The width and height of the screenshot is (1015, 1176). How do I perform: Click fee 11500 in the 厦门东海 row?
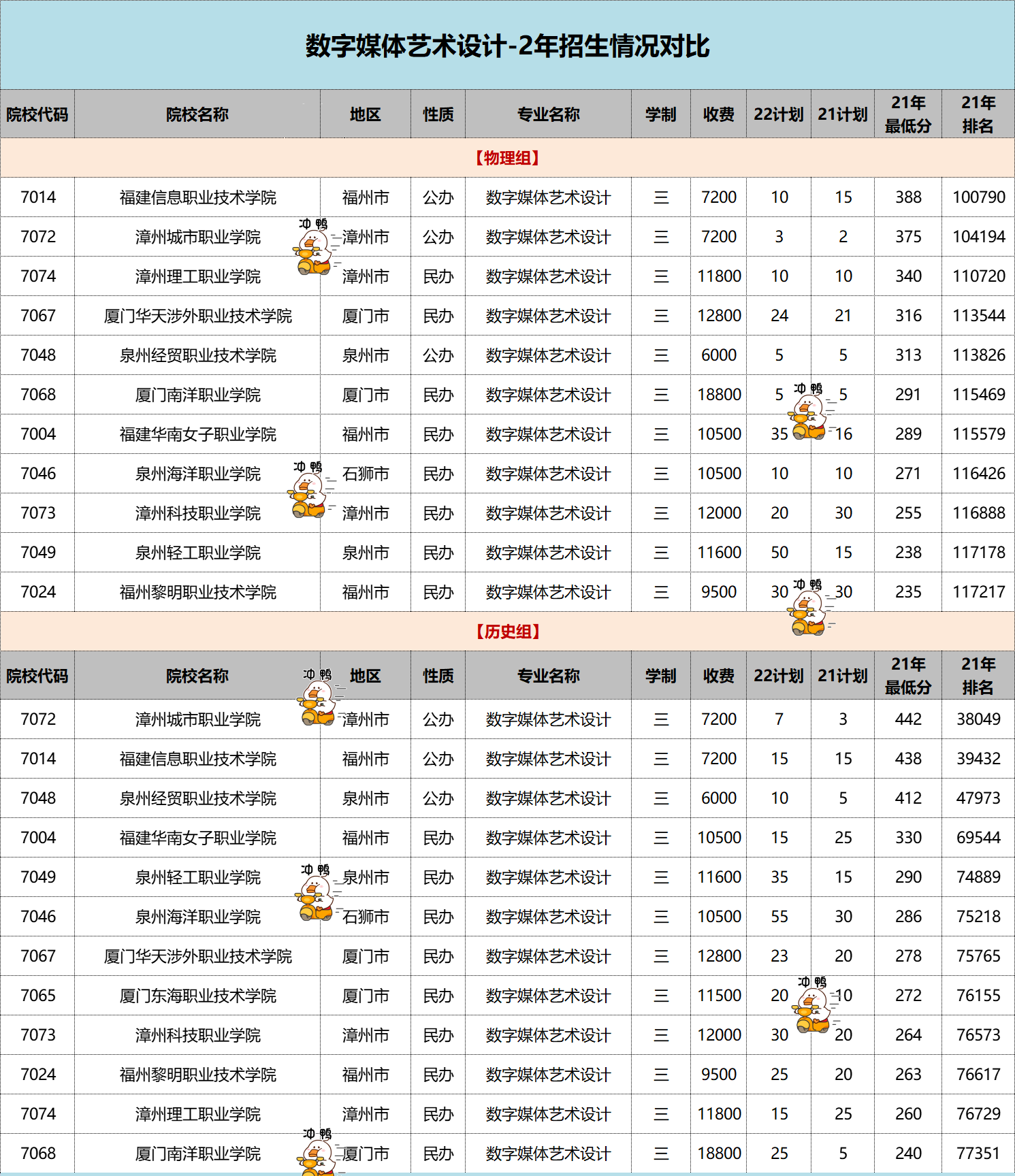click(719, 996)
